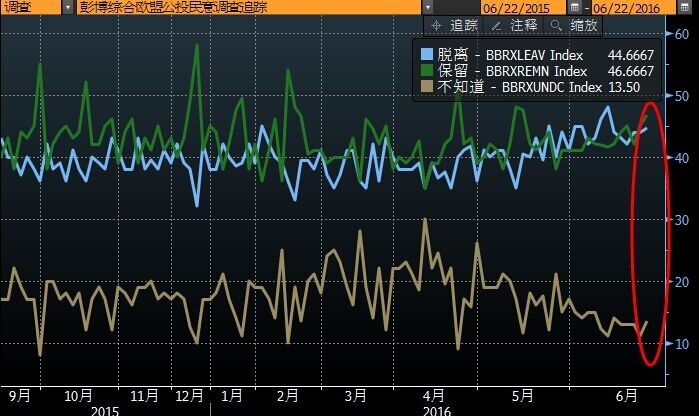The width and height of the screenshot is (699, 416).
Task: Click the 调查 field at top left
Action: click(25, 7)
